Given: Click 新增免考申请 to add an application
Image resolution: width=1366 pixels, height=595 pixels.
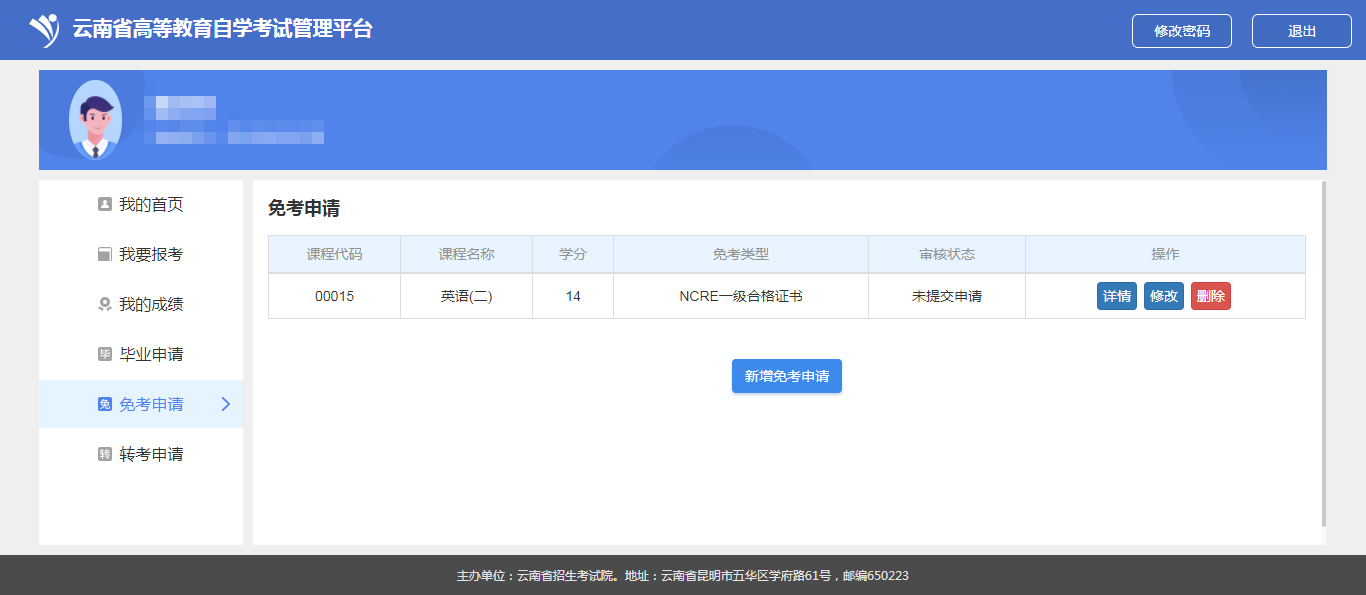Looking at the screenshot, I should point(786,376).
